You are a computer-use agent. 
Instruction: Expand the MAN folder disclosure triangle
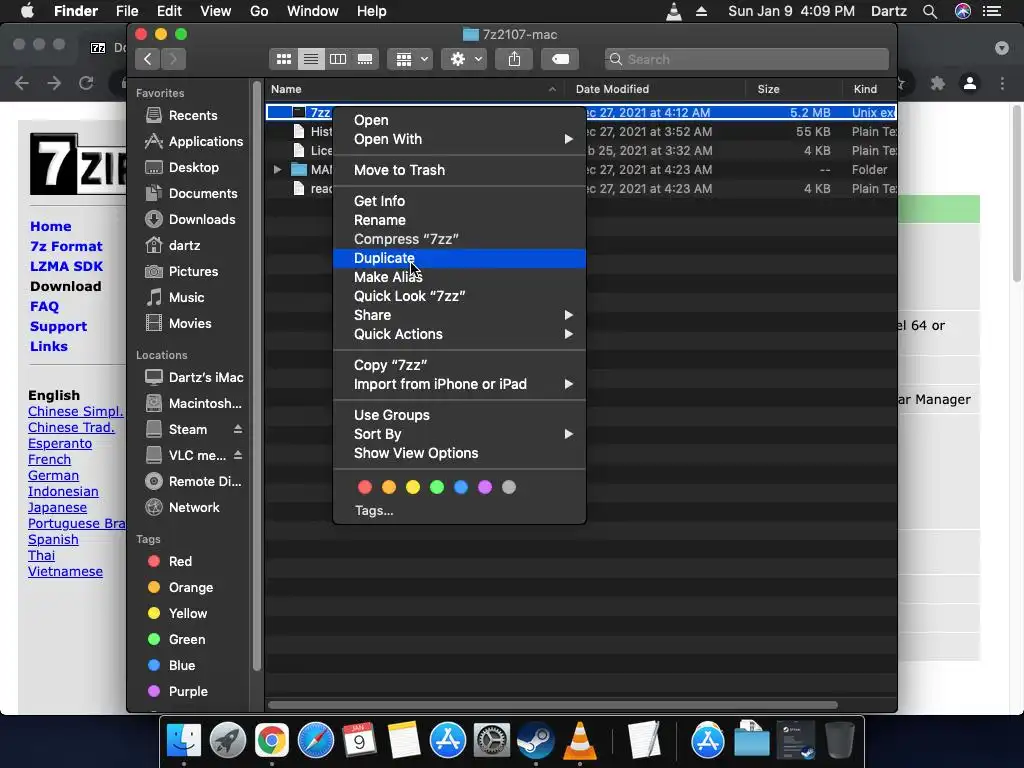(x=278, y=170)
